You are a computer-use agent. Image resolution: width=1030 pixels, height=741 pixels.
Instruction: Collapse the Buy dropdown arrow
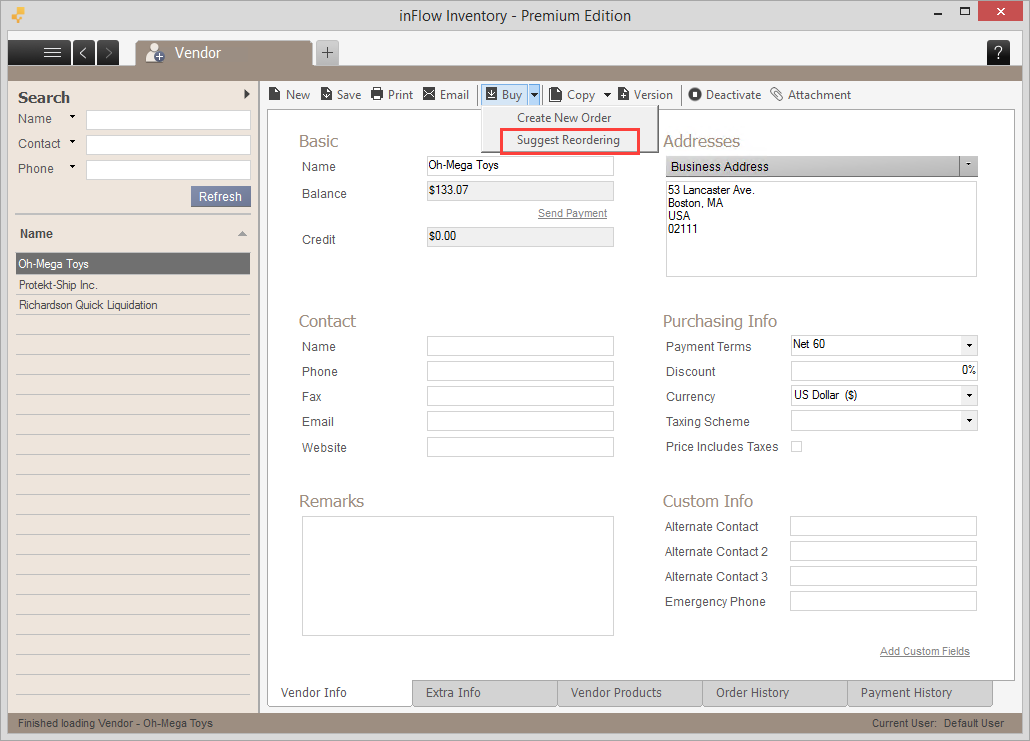coord(534,95)
